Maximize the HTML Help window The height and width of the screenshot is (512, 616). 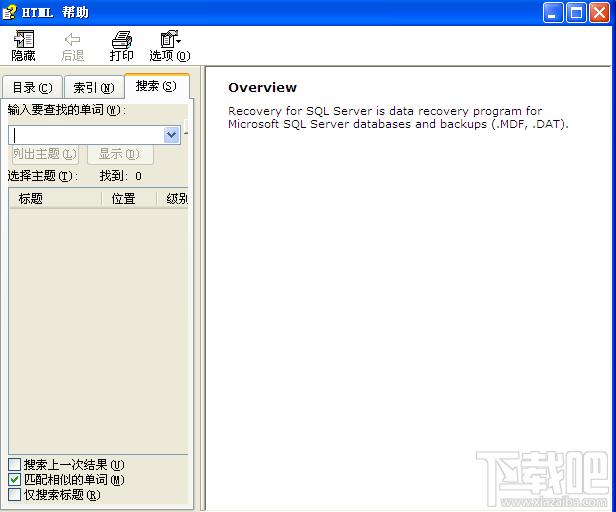pos(576,13)
